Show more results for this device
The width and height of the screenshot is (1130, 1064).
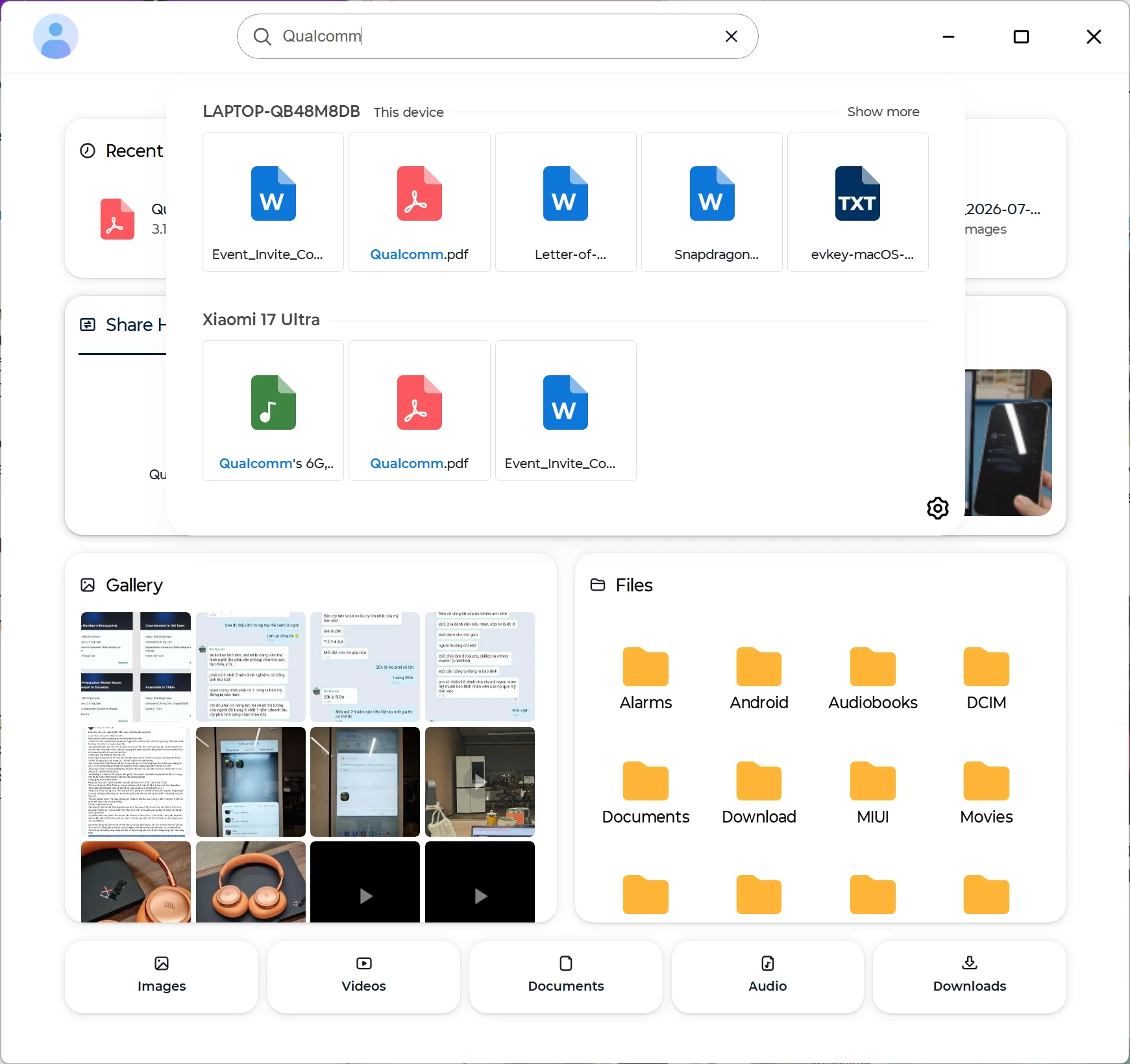[883, 112]
